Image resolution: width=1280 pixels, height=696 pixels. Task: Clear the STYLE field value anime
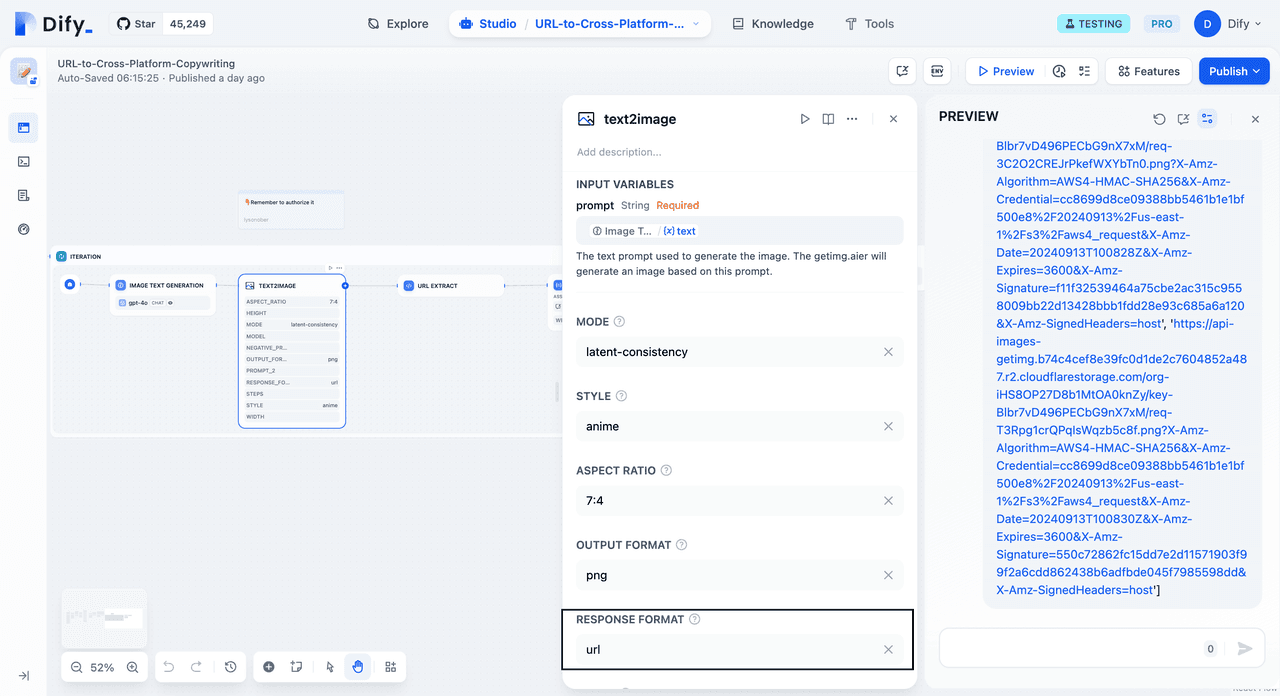[x=888, y=427]
